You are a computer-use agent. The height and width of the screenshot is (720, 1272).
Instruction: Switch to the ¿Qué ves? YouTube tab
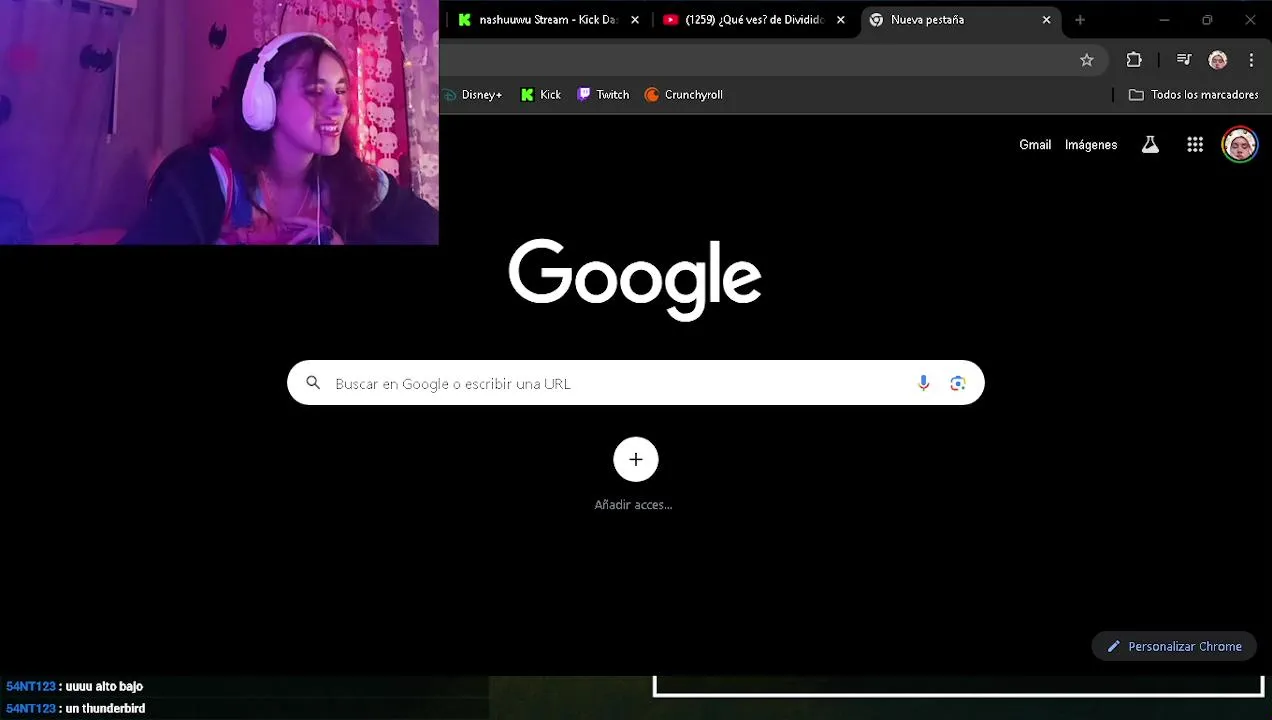(753, 20)
